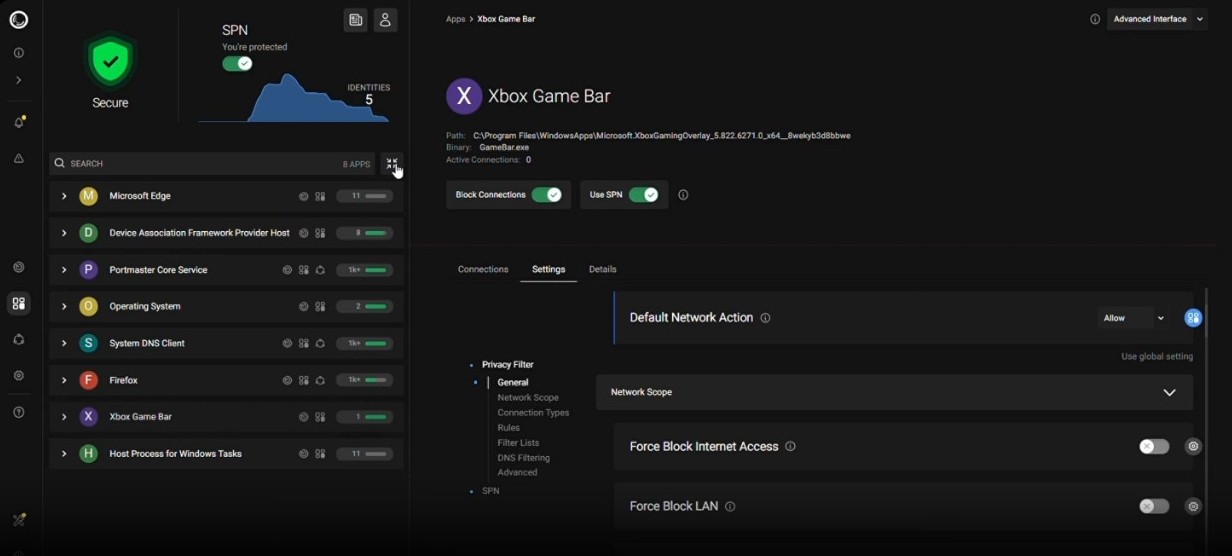The width and height of the screenshot is (1232, 556).
Task: Open the network monitor icon in the sidebar
Action: coord(18,267)
